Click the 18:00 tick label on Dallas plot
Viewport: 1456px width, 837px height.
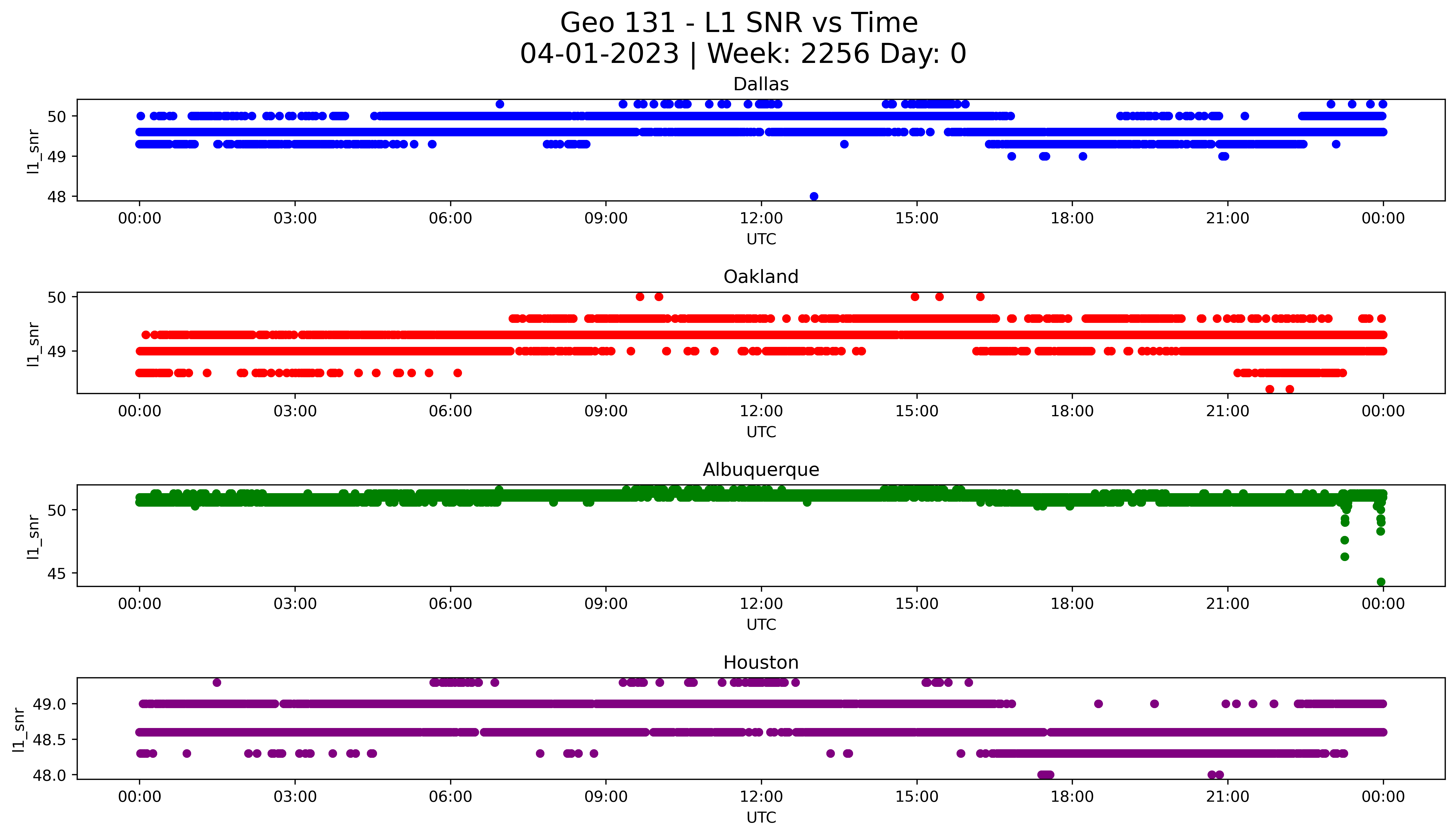1072,219
